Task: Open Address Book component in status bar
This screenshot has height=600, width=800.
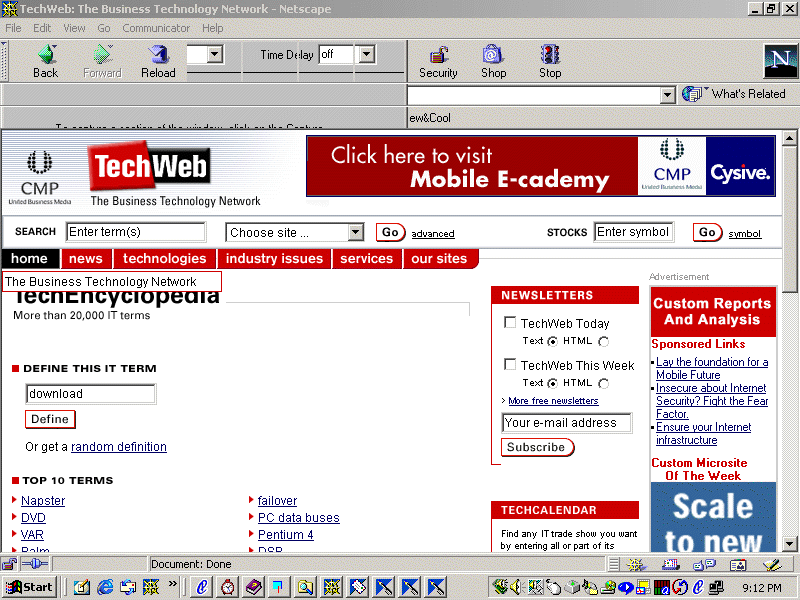Action: [x=738, y=564]
